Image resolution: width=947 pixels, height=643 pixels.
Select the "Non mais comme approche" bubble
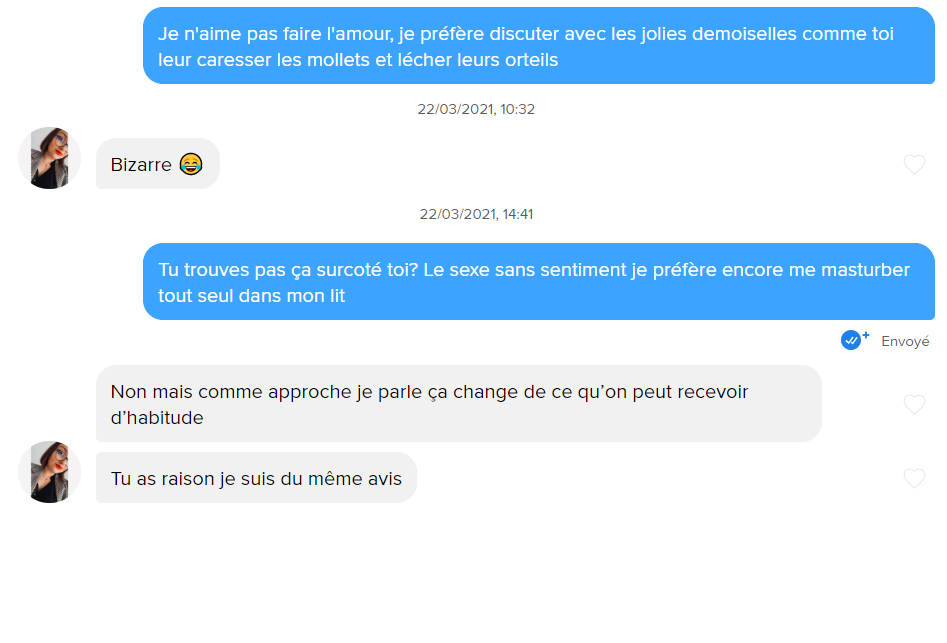click(x=459, y=403)
